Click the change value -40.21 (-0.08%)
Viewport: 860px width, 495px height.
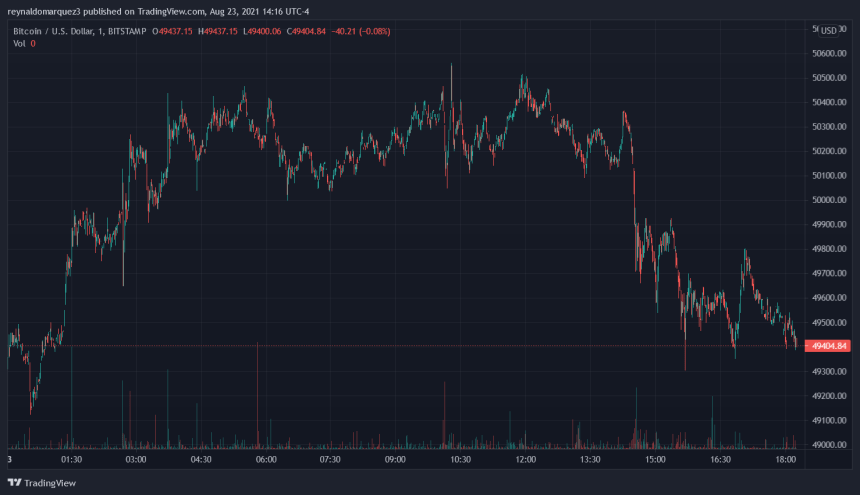[x=361, y=31]
